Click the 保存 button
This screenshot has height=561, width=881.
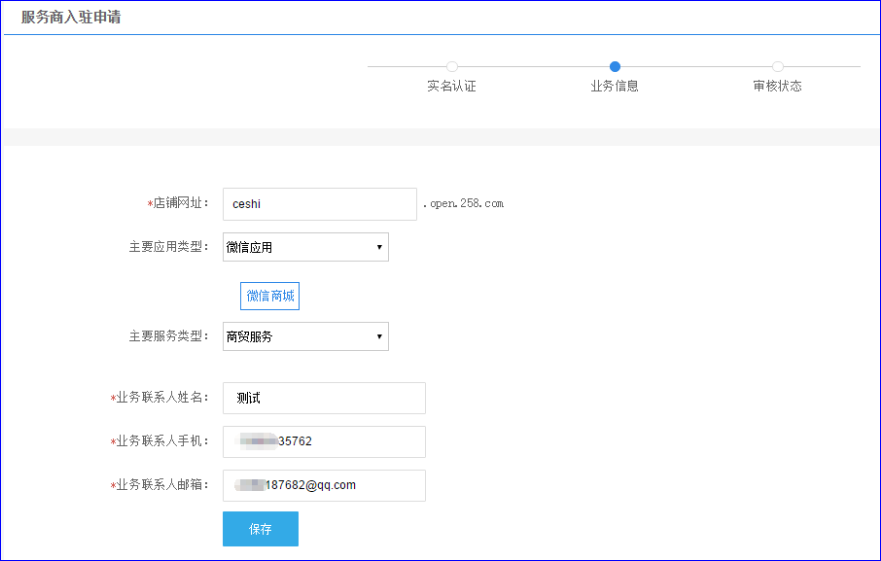261,529
